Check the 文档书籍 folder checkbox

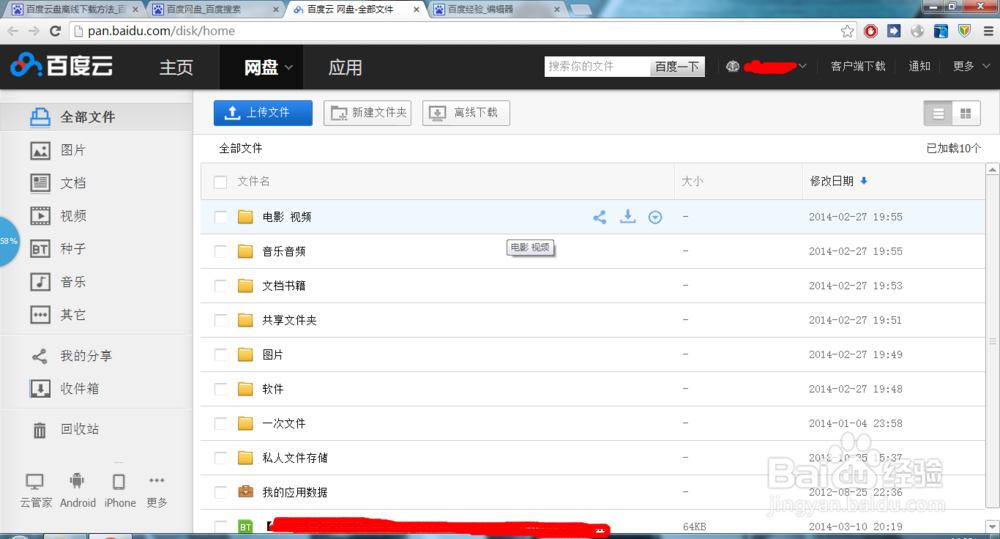pyautogui.click(x=221, y=286)
